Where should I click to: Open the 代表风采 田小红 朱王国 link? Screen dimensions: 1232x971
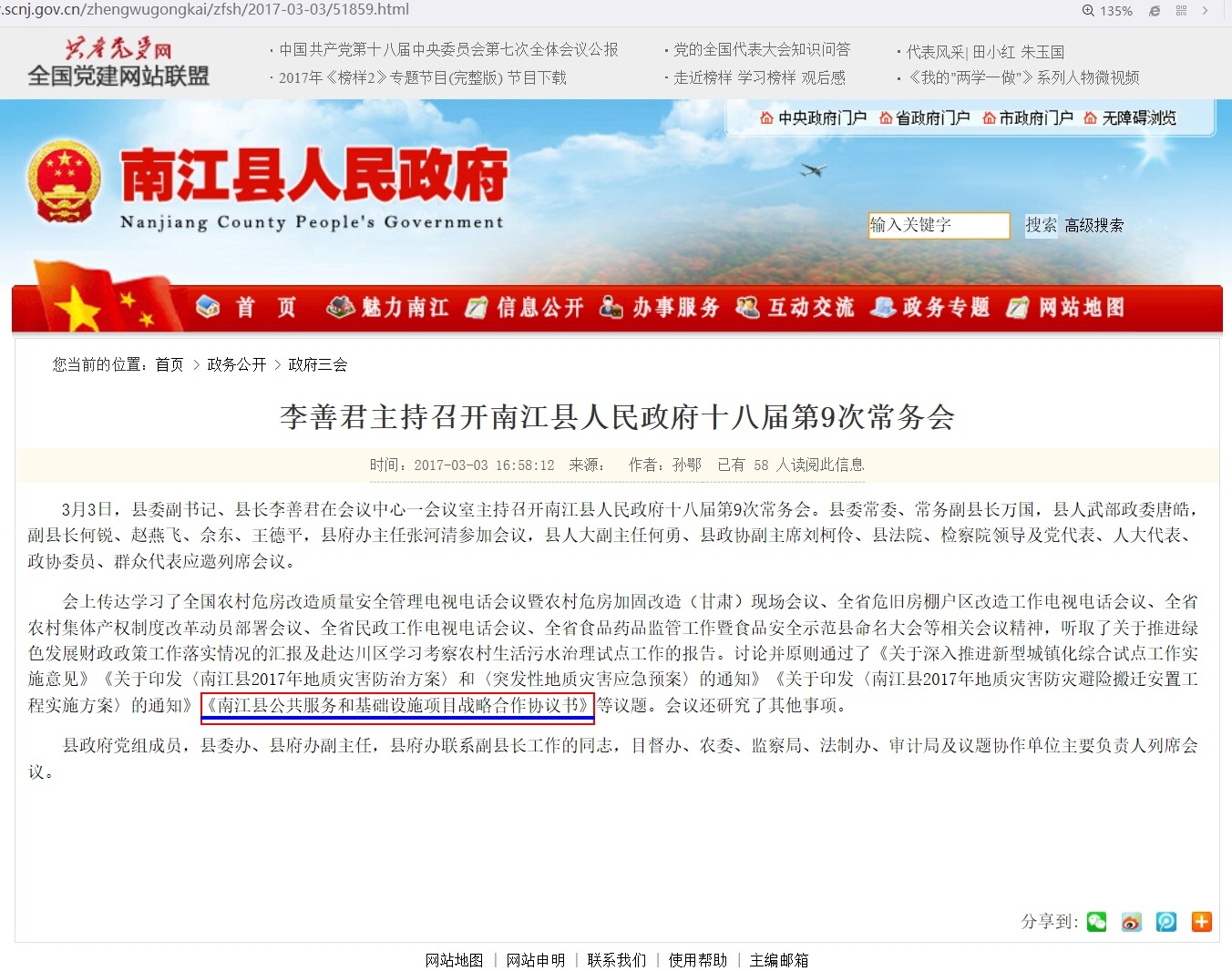(x=985, y=52)
